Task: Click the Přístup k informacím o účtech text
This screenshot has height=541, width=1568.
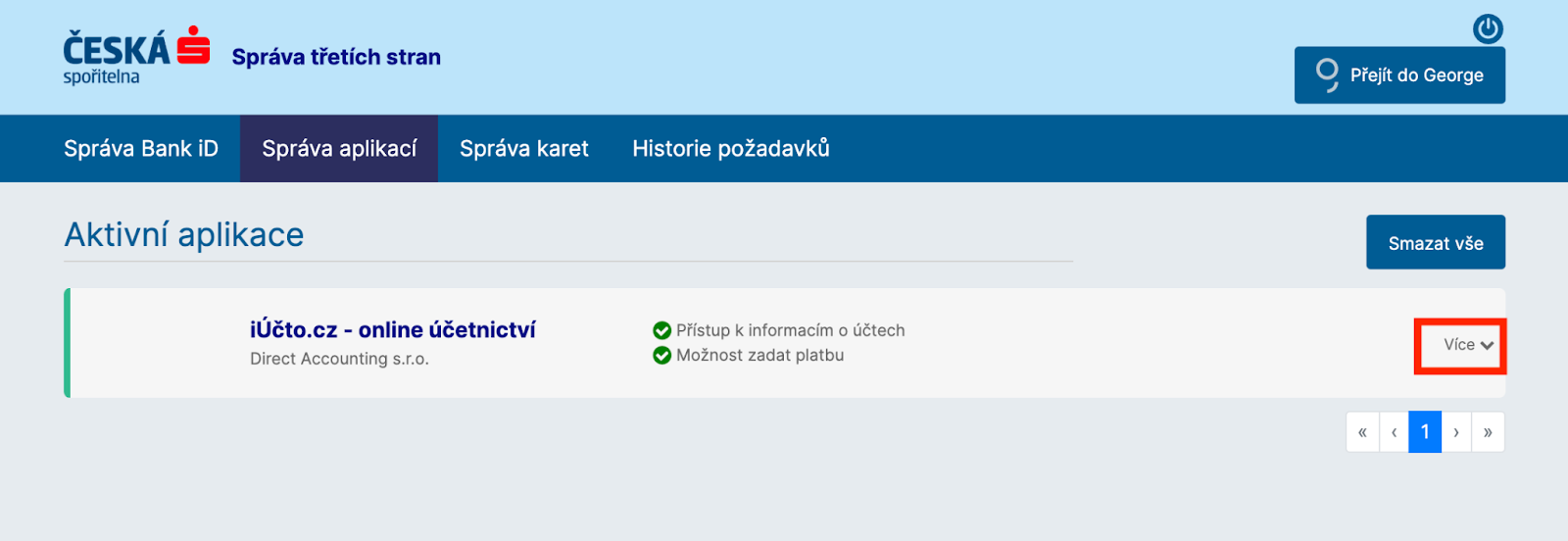Action: [791, 330]
